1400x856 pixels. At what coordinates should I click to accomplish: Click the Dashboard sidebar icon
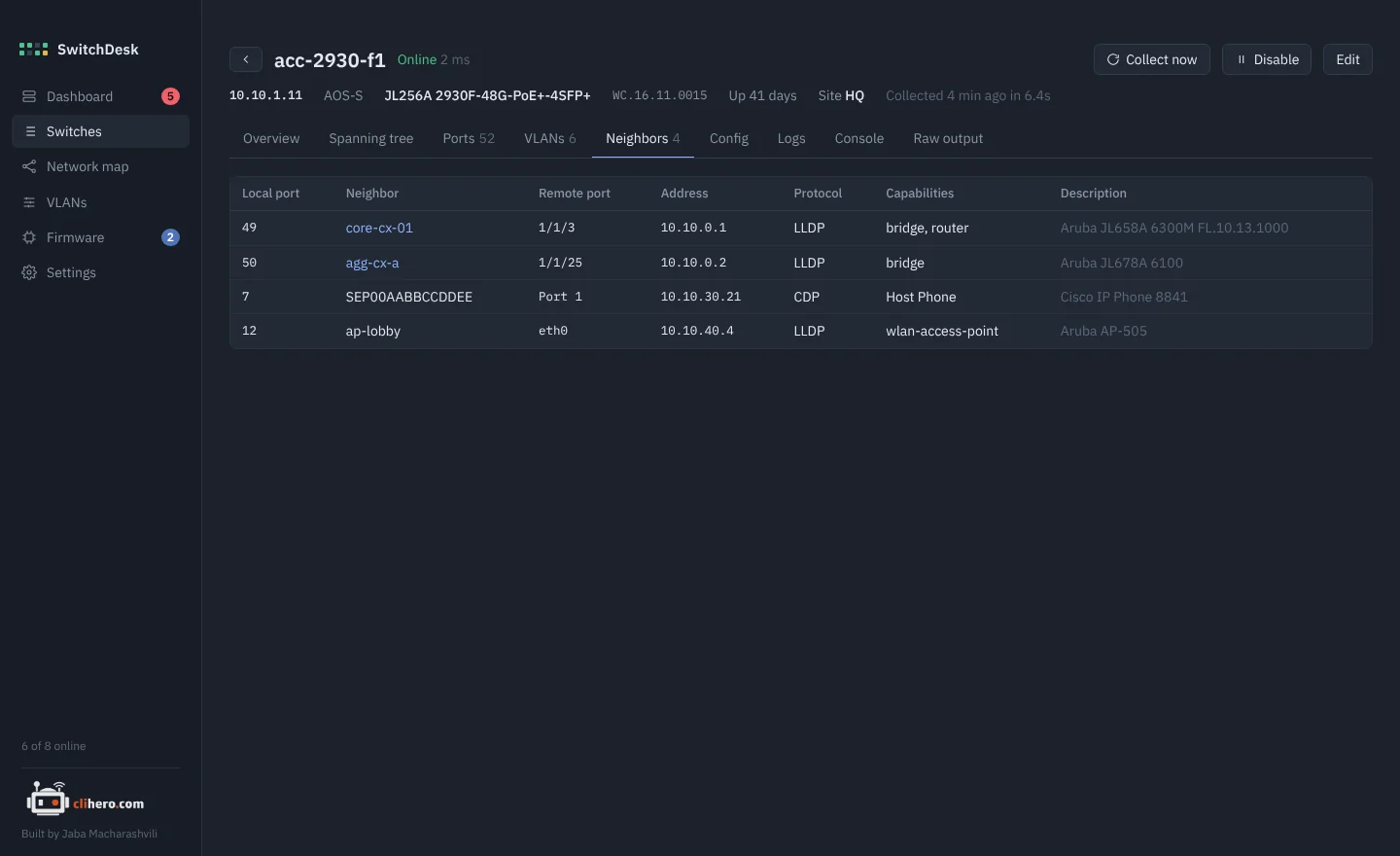29,96
